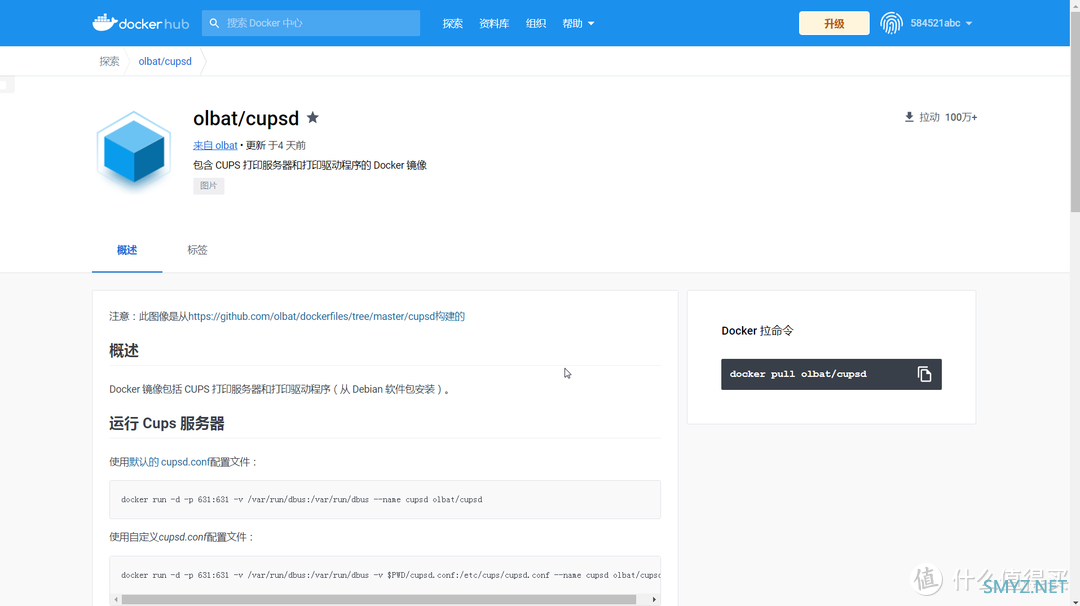Click the Docker Hub logo
This screenshot has width=1080, height=606.
point(141,23)
